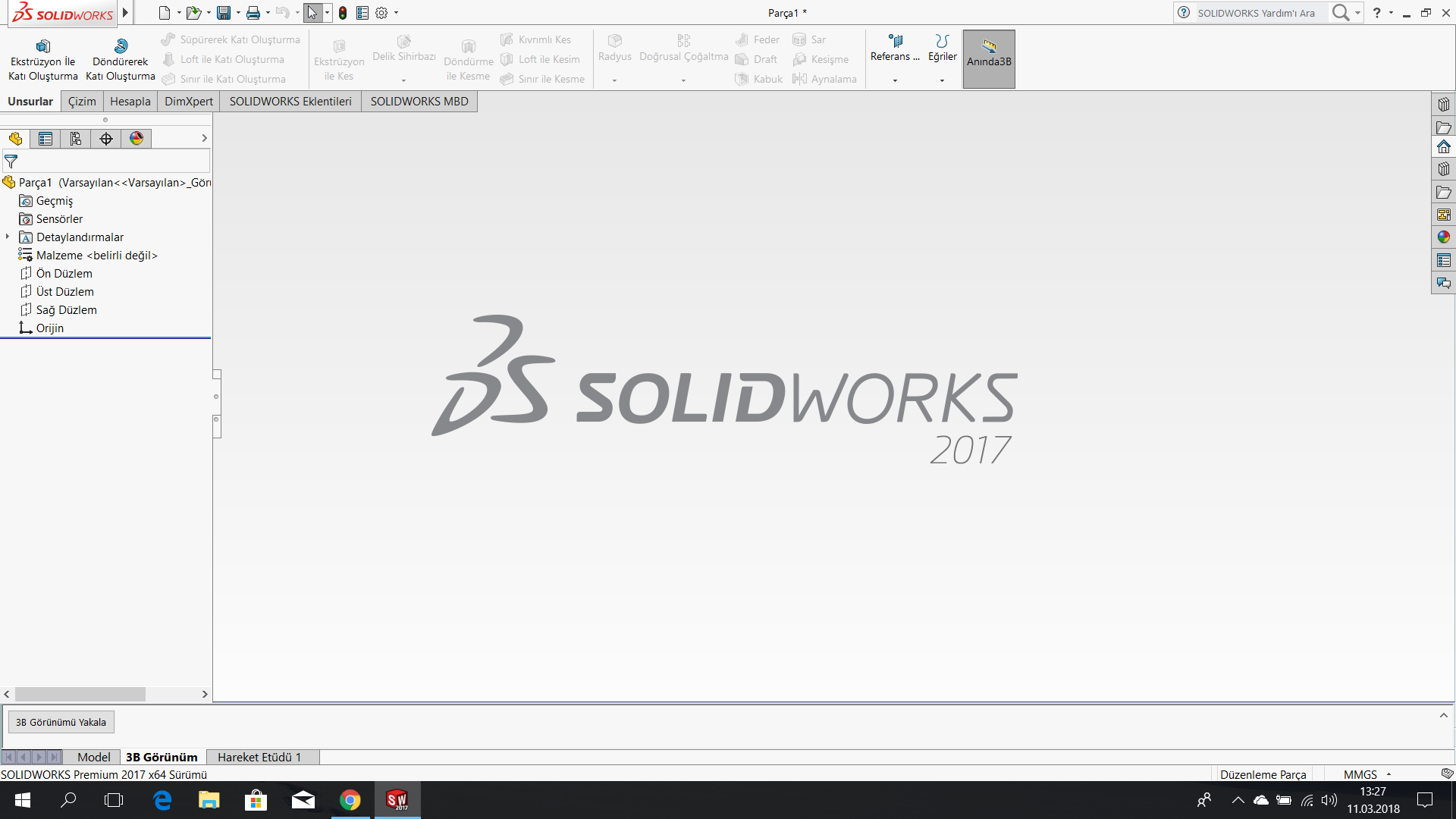
Task: Click 3B Görünümü Yakala button
Action: tap(61, 722)
